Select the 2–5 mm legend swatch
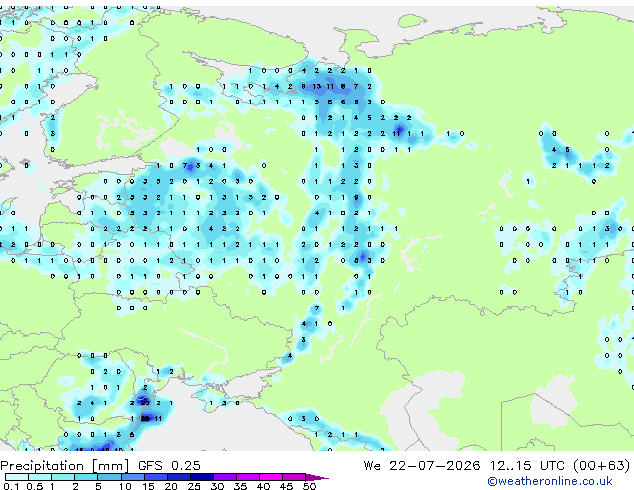The width and height of the screenshot is (634, 490). click(x=86, y=477)
